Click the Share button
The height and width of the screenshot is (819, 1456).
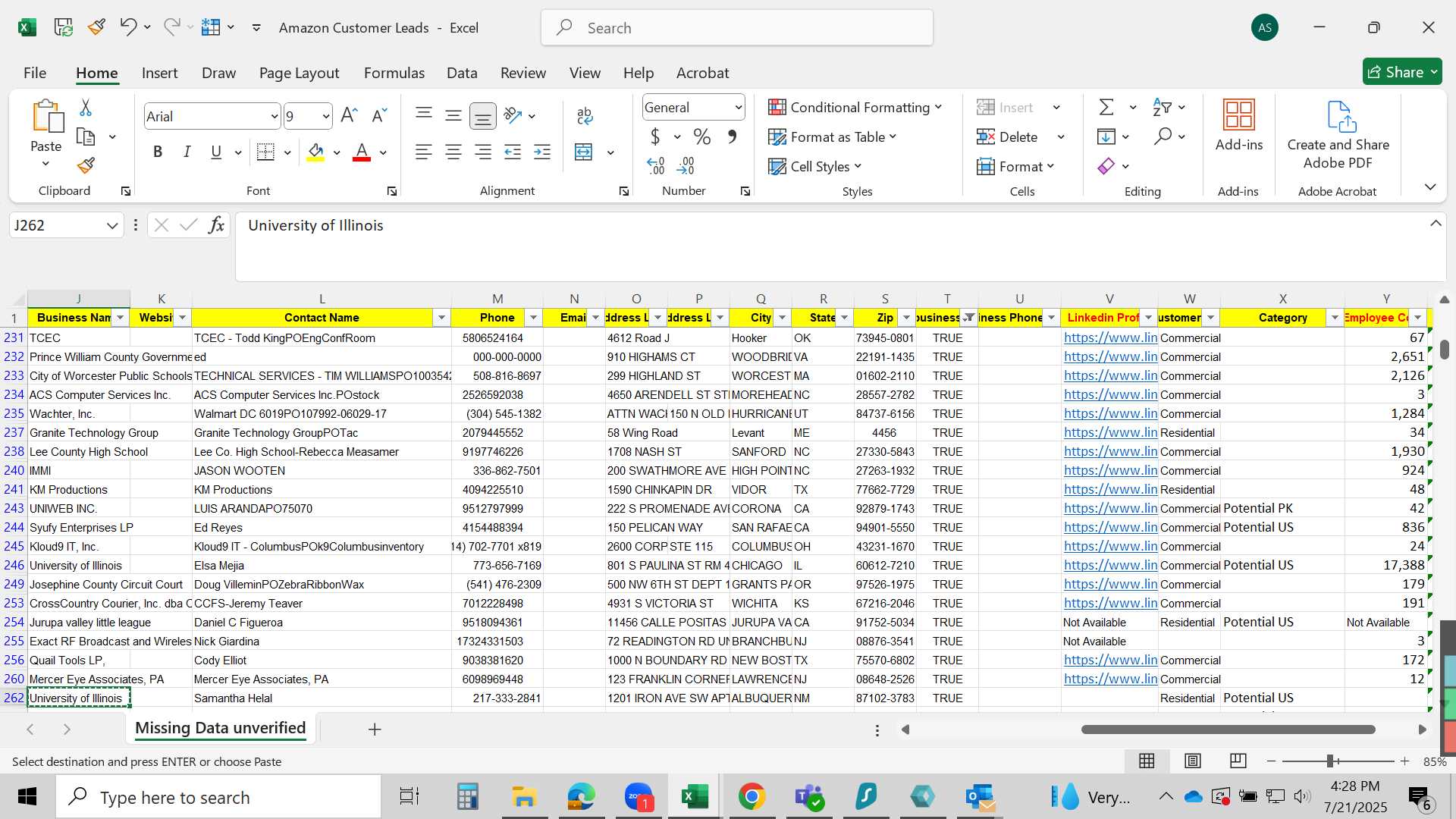(1401, 72)
